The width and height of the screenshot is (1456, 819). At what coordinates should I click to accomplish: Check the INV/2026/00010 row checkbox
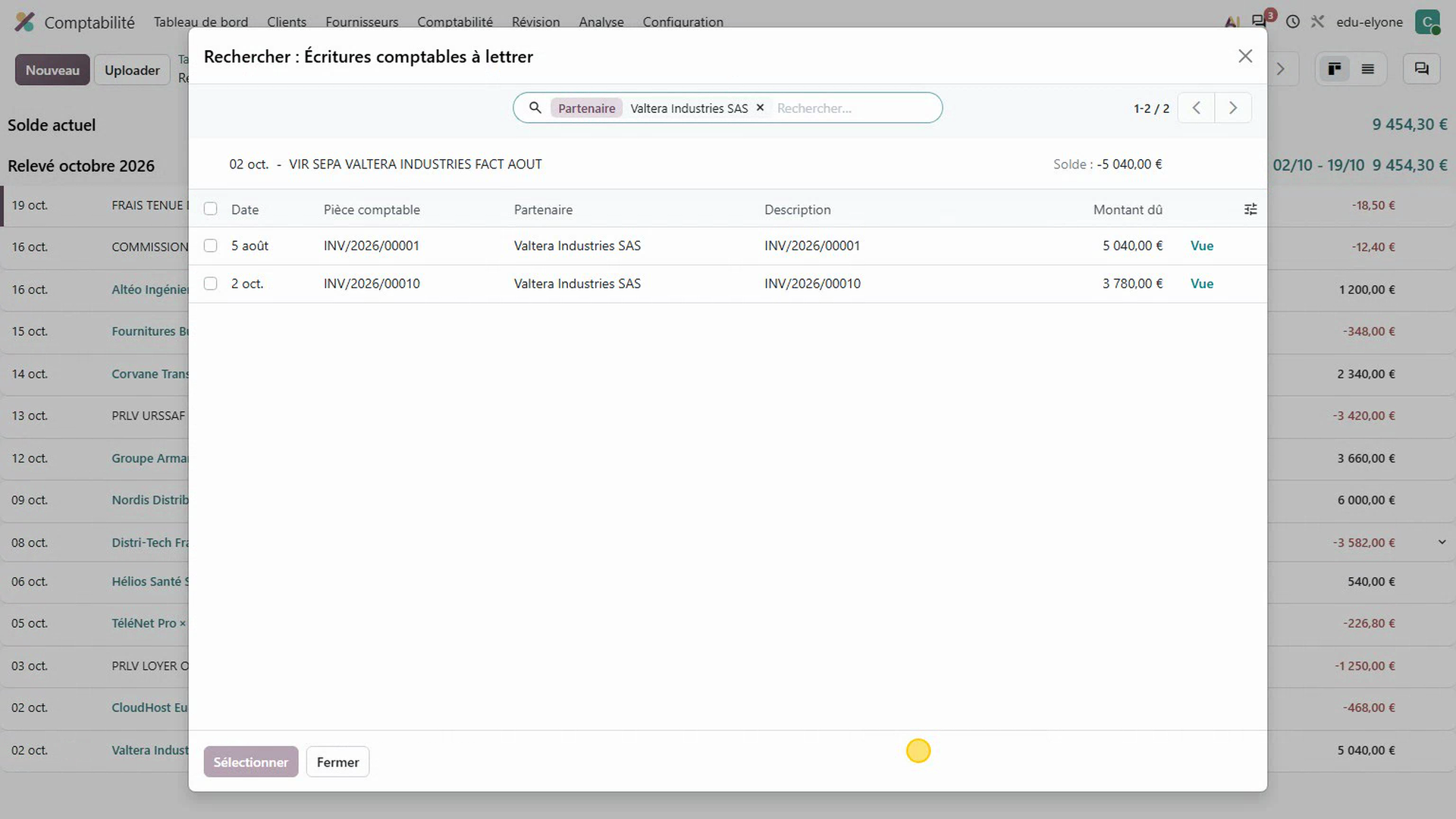[x=210, y=284]
